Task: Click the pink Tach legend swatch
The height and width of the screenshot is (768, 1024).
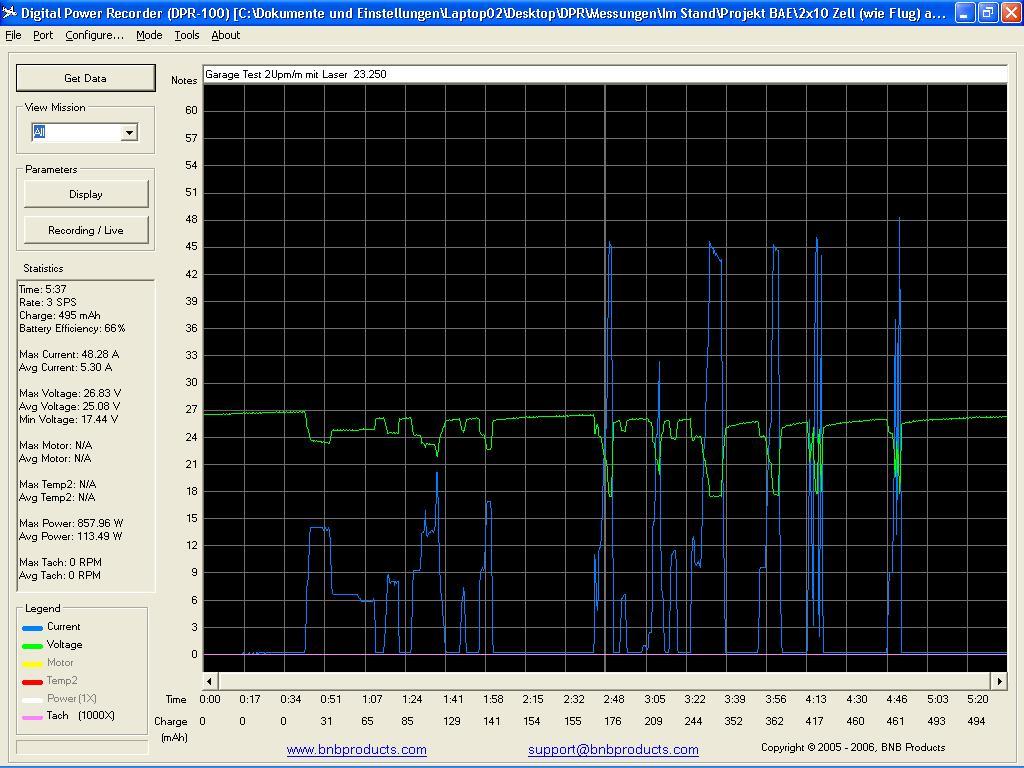Action: pyautogui.click(x=33, y=717)
